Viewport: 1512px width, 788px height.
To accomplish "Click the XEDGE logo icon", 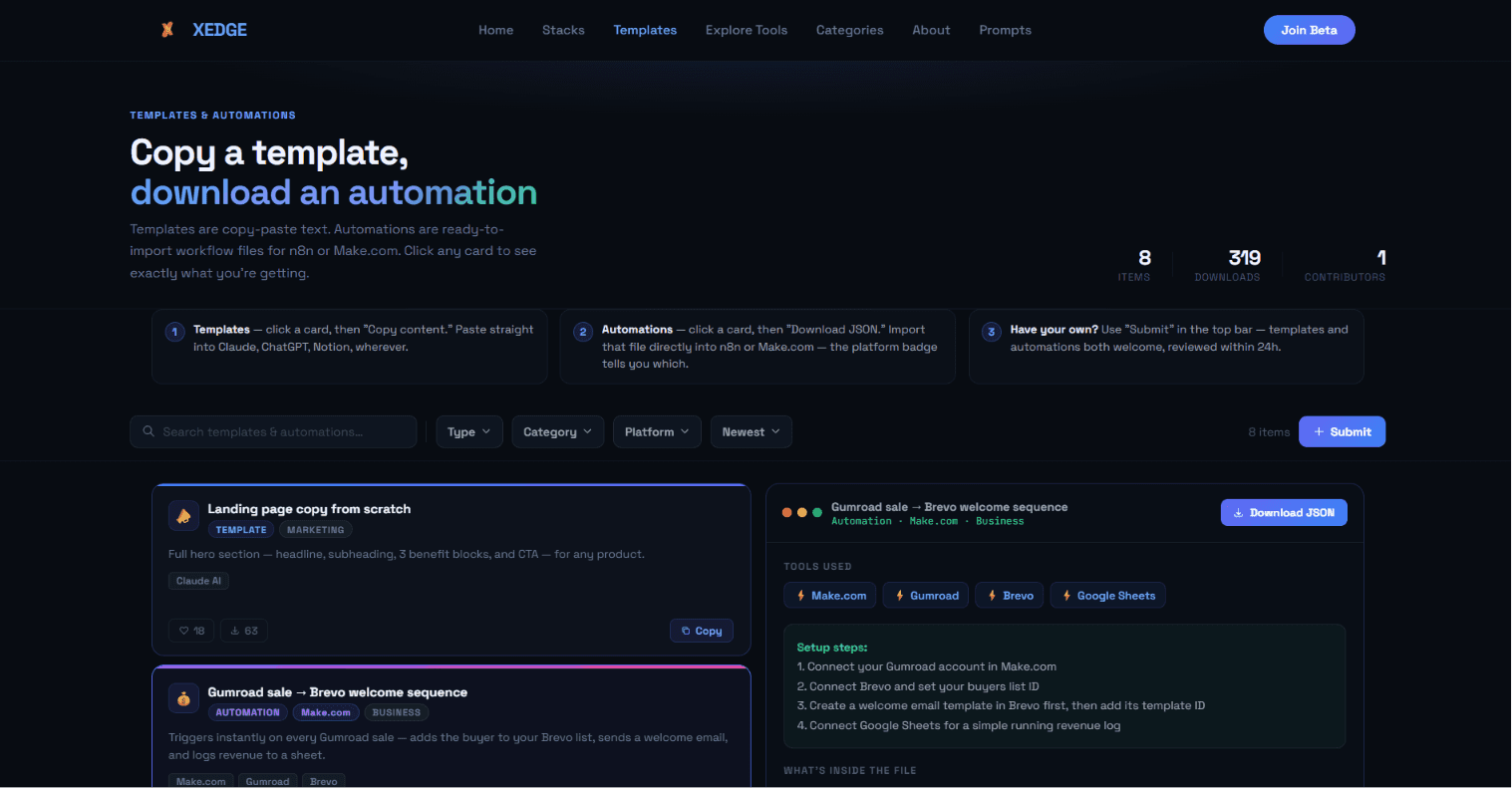I will tap(167, 30).
